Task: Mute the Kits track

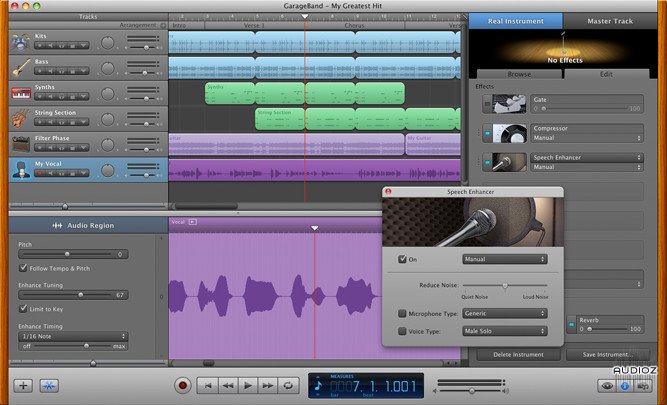Action: pos(51,46)
